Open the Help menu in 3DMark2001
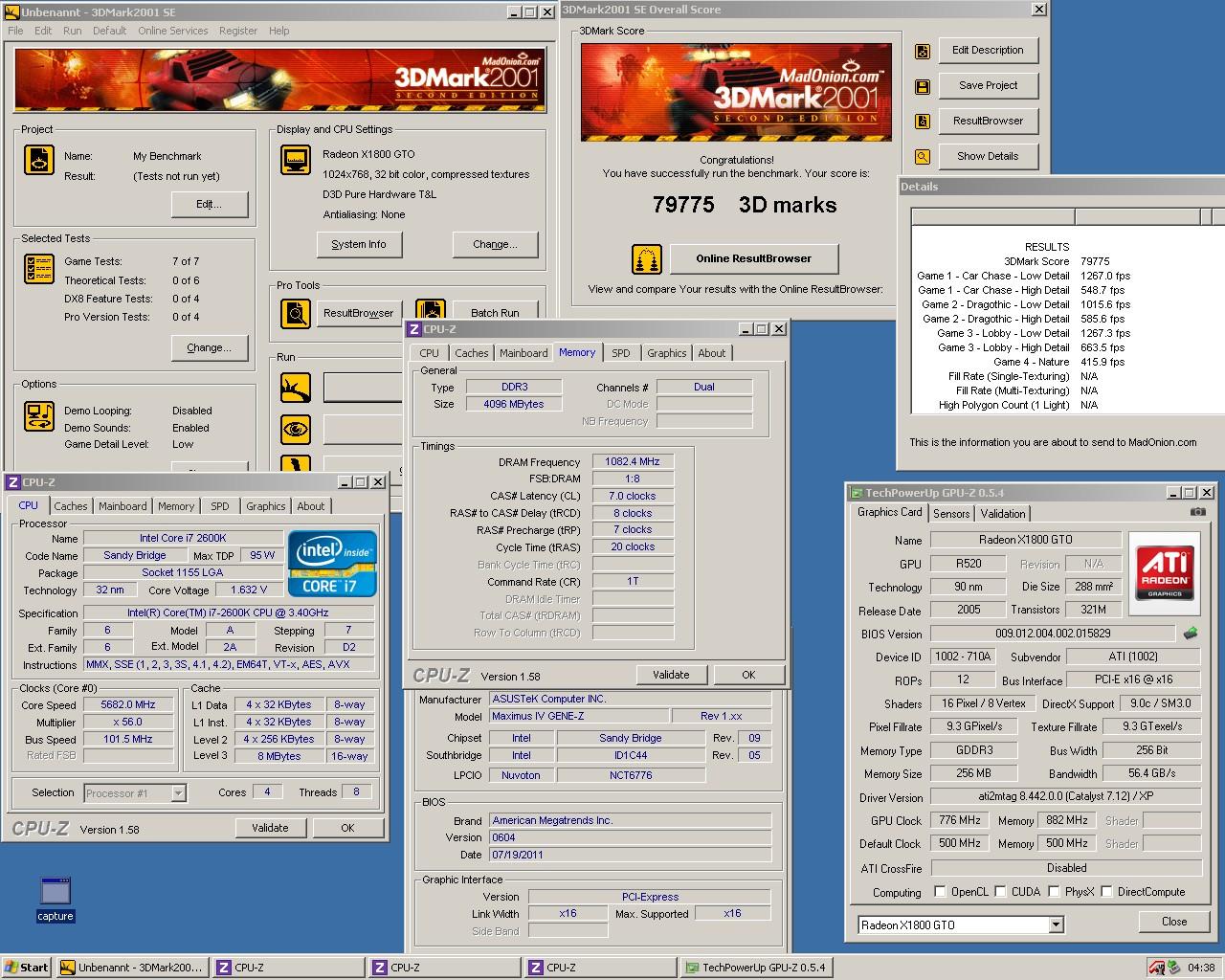This screenshot has width=1225, height=980. click(278, 31)
